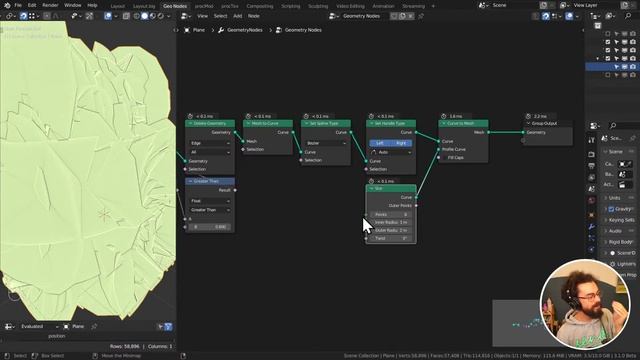Viewport: 640px width, 360px height.
Task: Open the node editor Node menu
Action: [253, 16]
